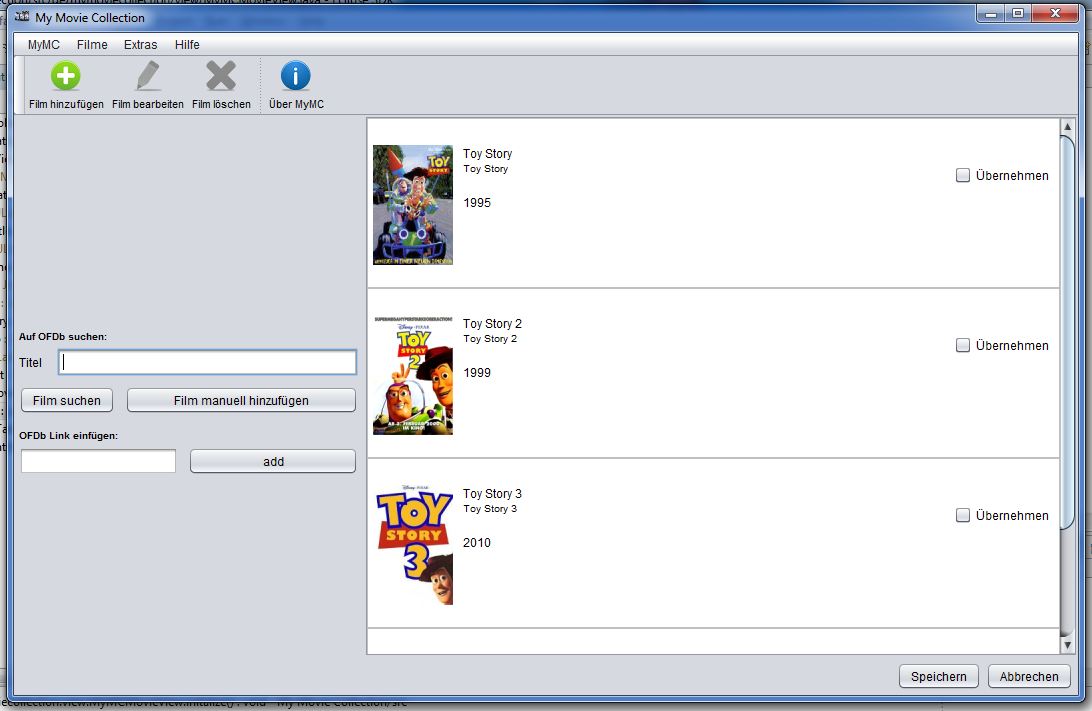Click the large Toy Story 2 title
The width and height of the screenshot is (1092, 711).
pos(492,324)
